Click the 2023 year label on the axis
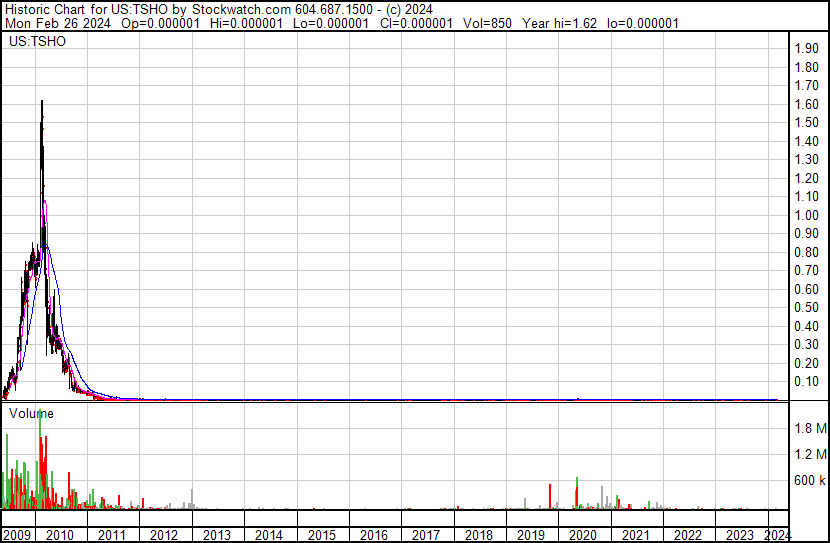Image resolution: width=830 pixels, height=543 pixels. pyautogui.click(x=739, y=535)
